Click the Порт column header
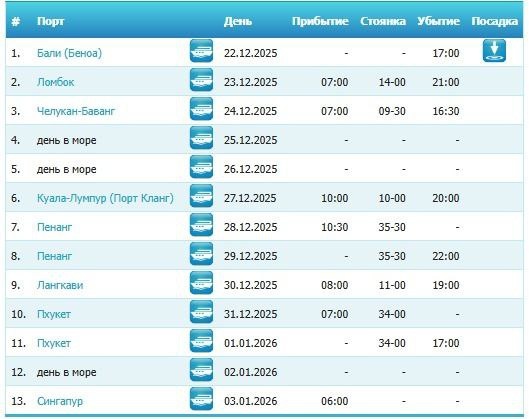The image size is (529, 419). tap(50, 21)
